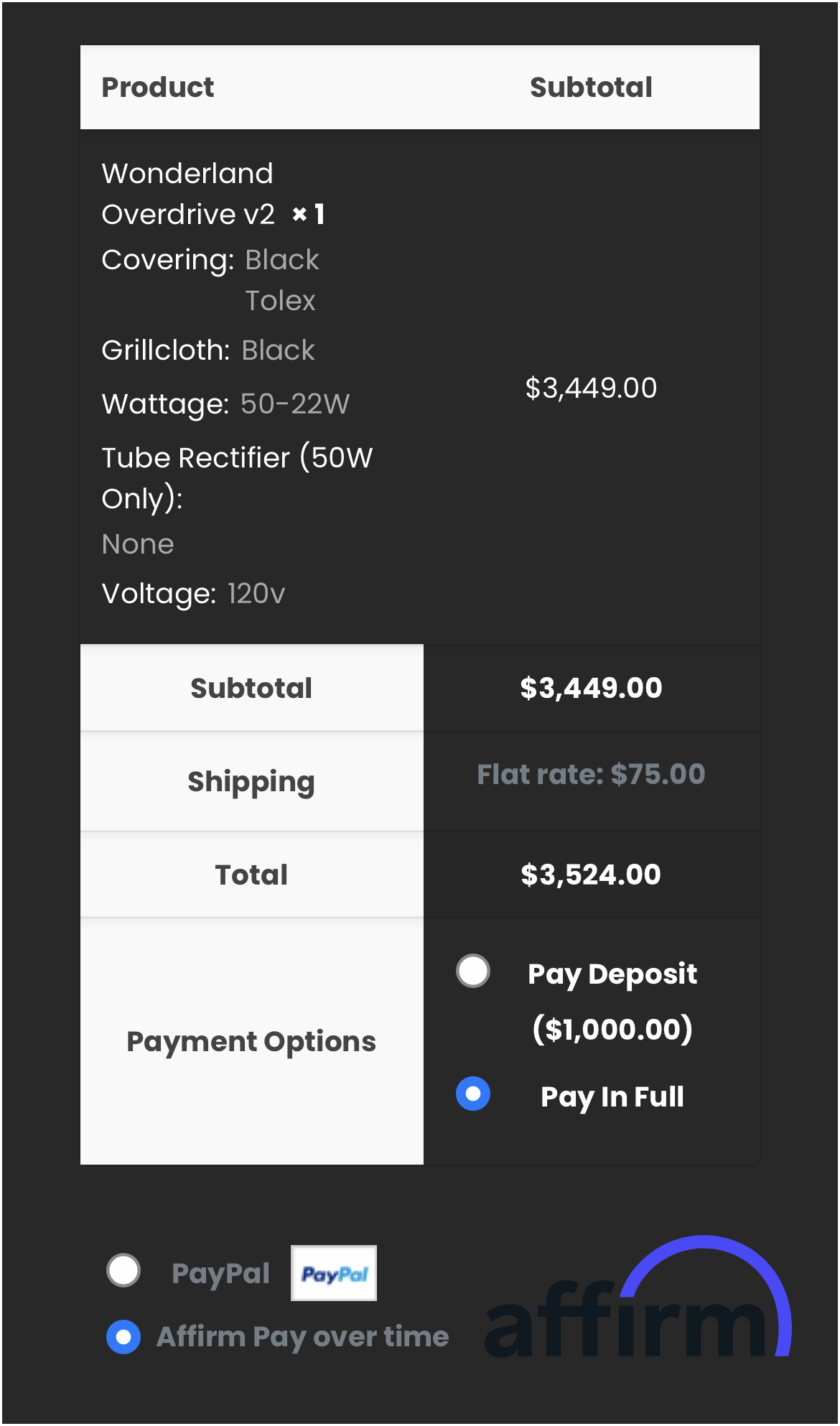Click the Covering value Black Tolex

pyautogui.click(x=281, y=280)
